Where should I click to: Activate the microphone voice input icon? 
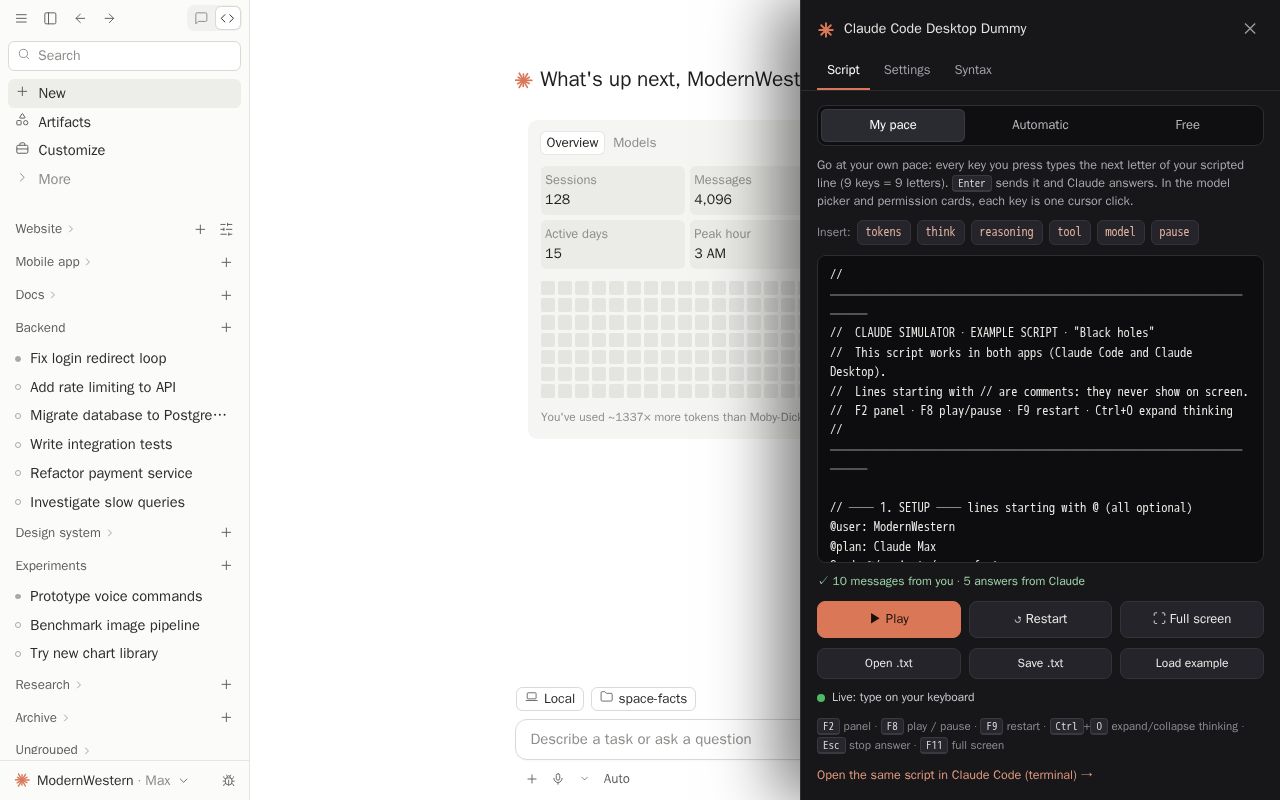[x=558, y=779]
